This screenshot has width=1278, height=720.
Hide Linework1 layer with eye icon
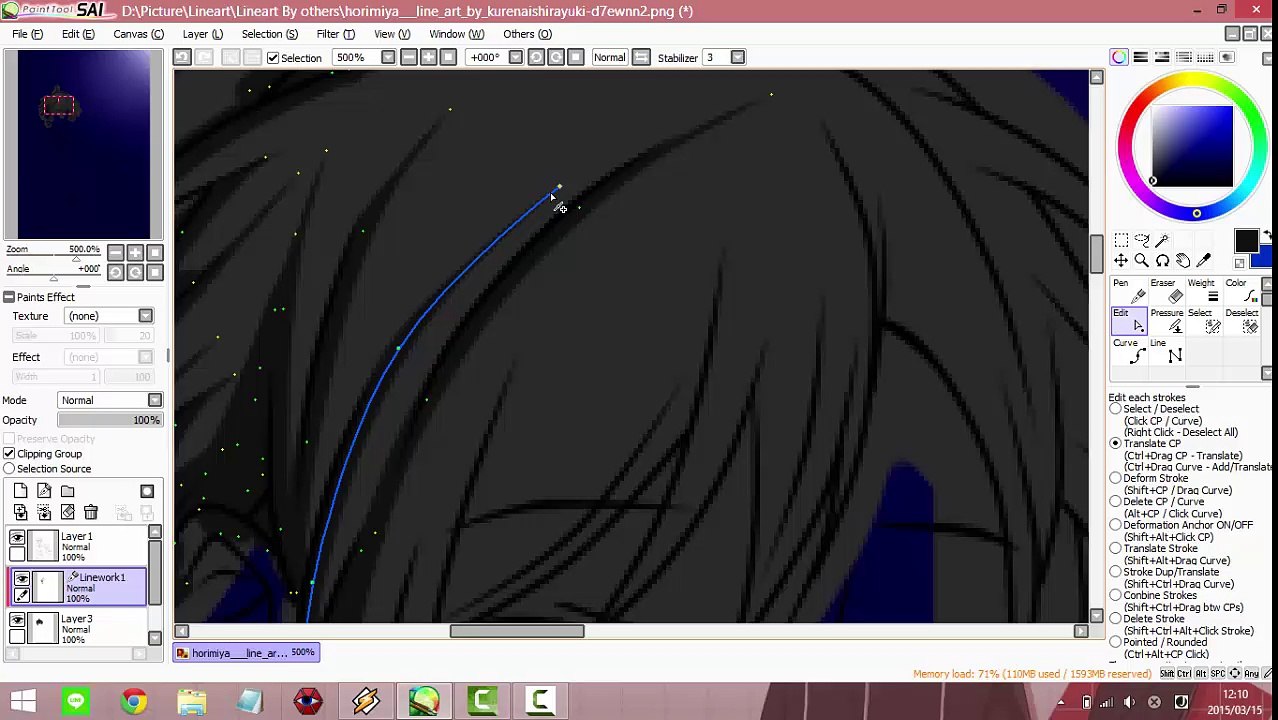21,578
